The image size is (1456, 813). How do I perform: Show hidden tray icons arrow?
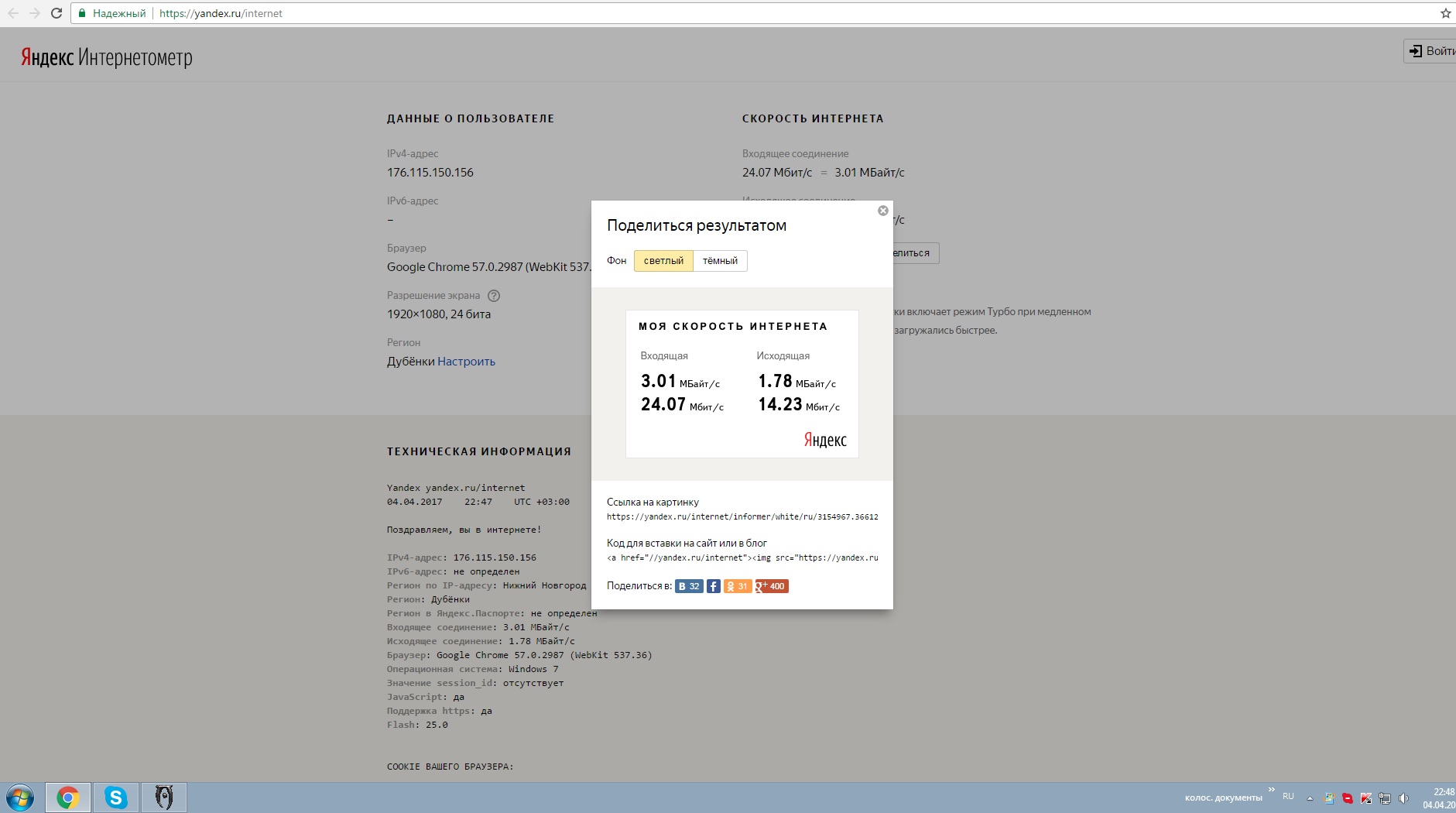click(1310, 798)
